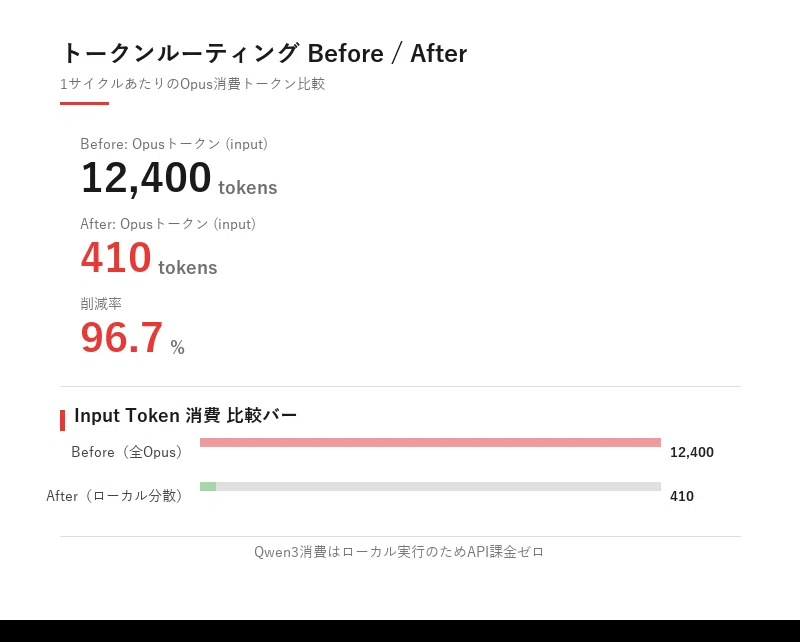This screenshot has width=800, height=642.
Task: Click the red Before progress bar
Action: pos(430,442)
